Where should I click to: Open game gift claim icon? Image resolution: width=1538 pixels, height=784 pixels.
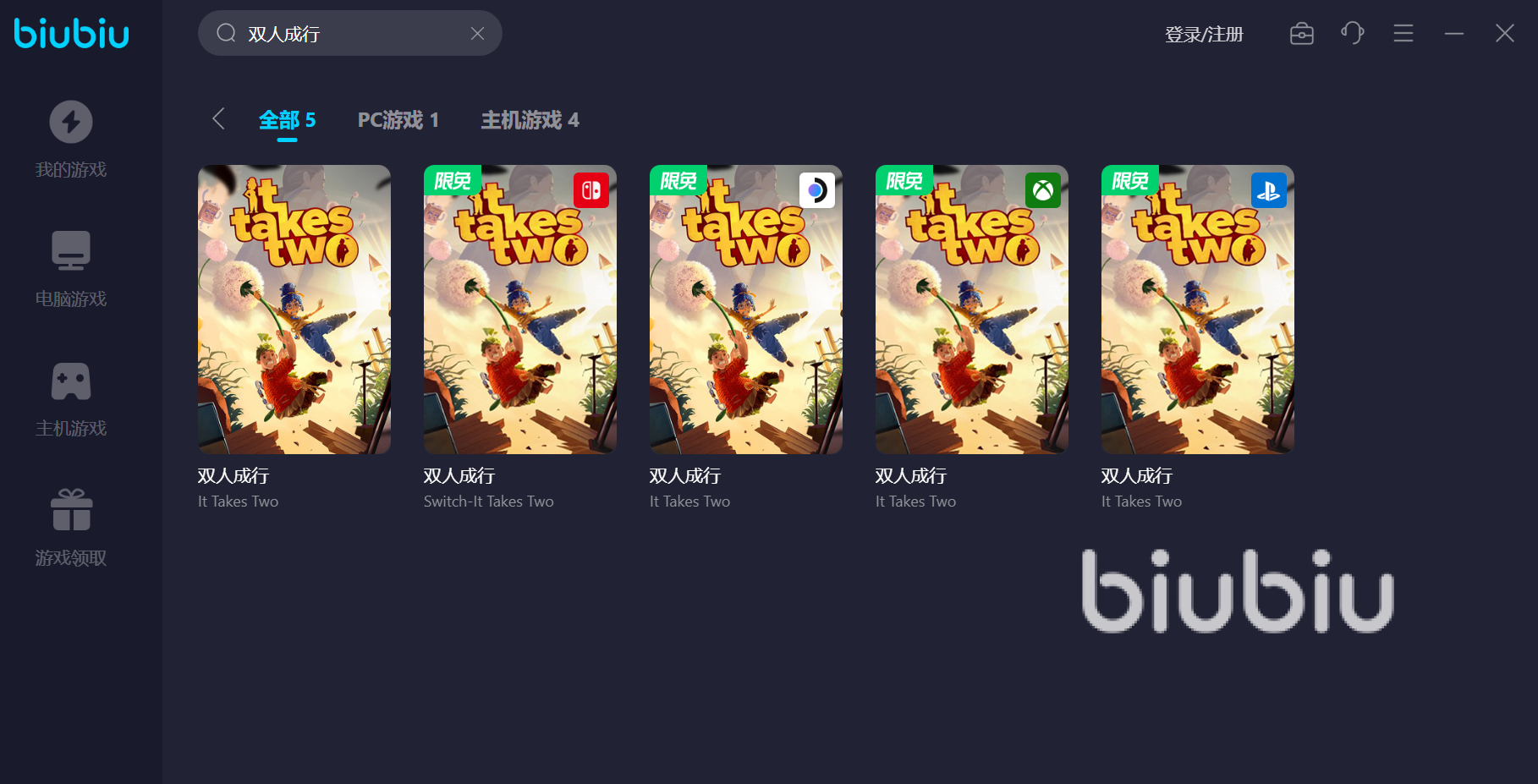pos(71,510)
